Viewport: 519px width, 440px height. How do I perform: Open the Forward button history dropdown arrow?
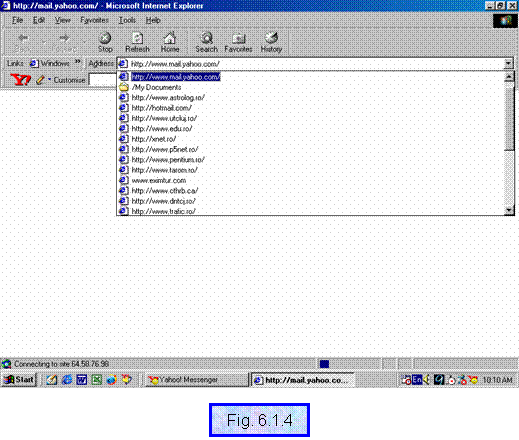pos(84,41)
